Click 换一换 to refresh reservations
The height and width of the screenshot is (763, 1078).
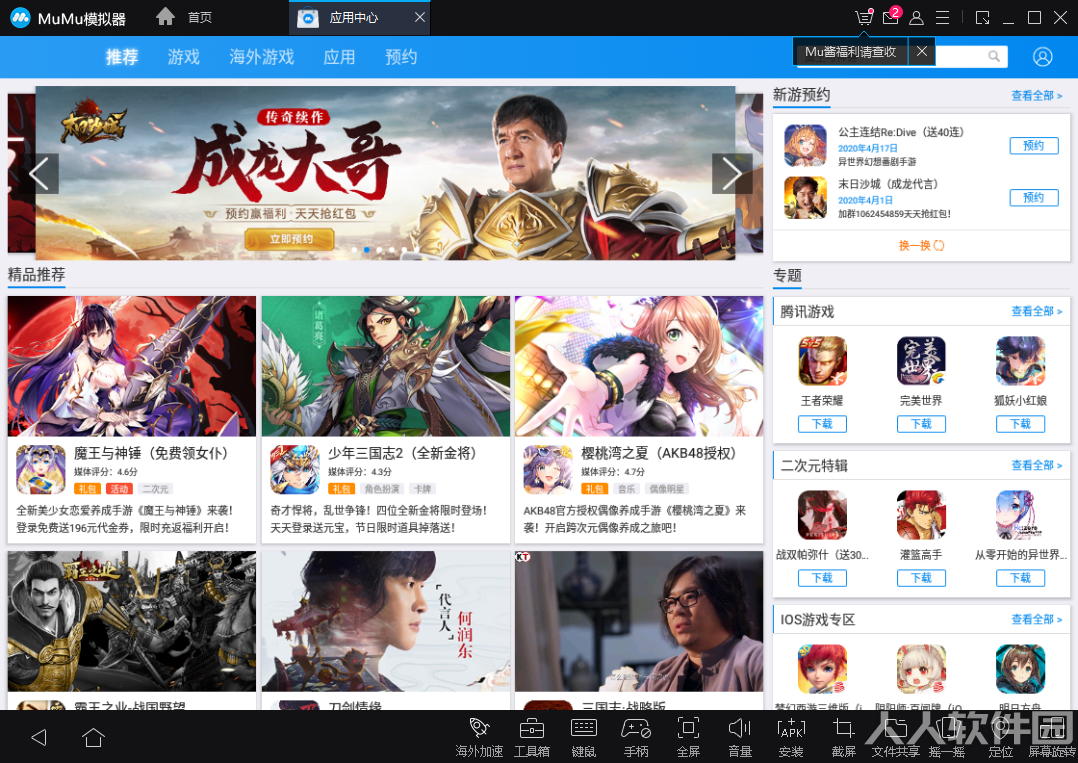coord(921,245)
